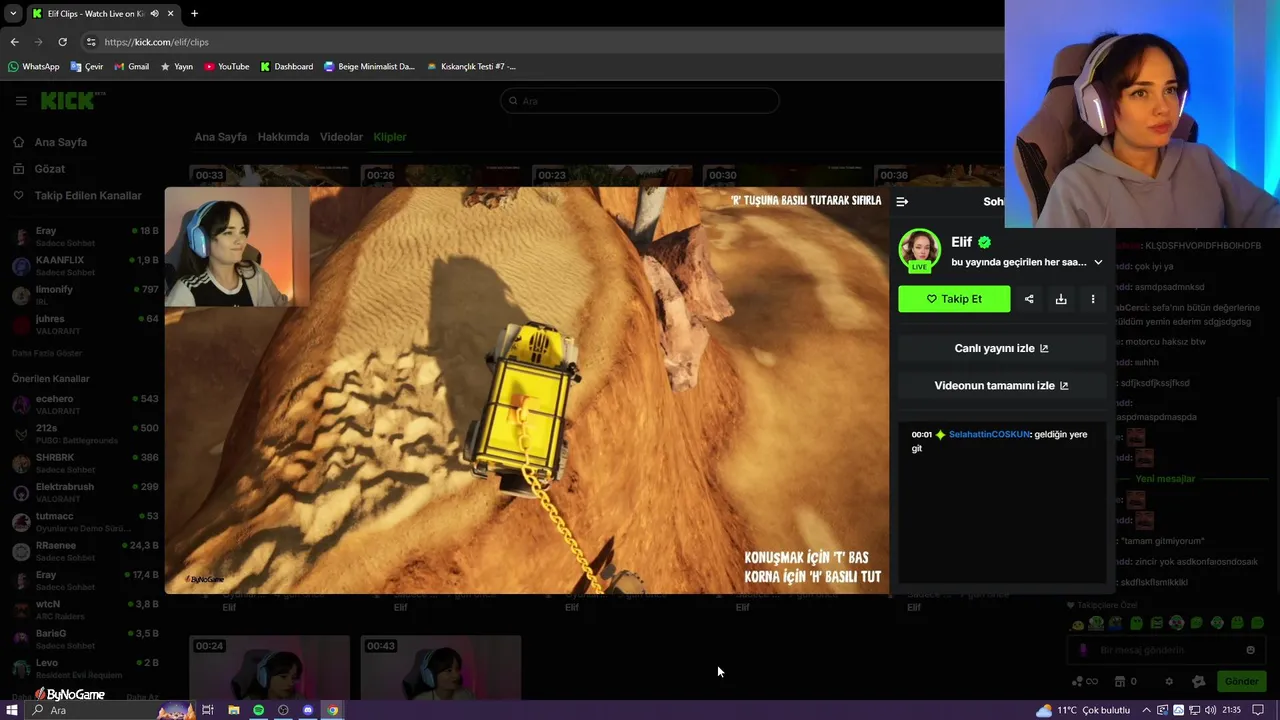Screen dimensions: 1280x720
Task: Open the 00:24 clip thumbnail
Action: 270,667
